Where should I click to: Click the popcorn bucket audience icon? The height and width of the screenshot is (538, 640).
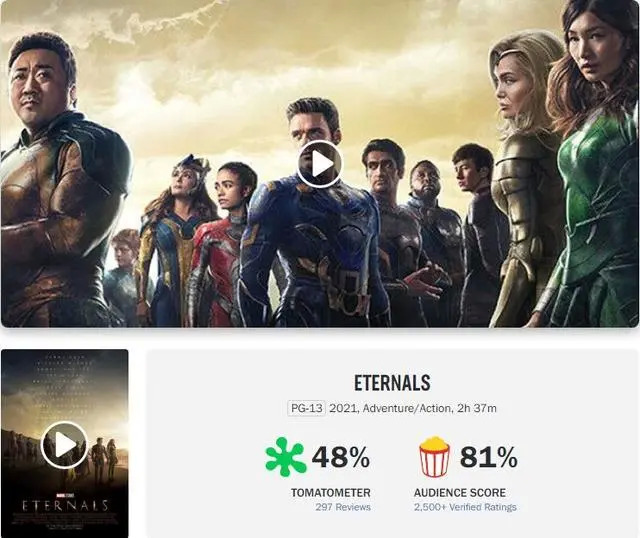[x=435, y=457]
